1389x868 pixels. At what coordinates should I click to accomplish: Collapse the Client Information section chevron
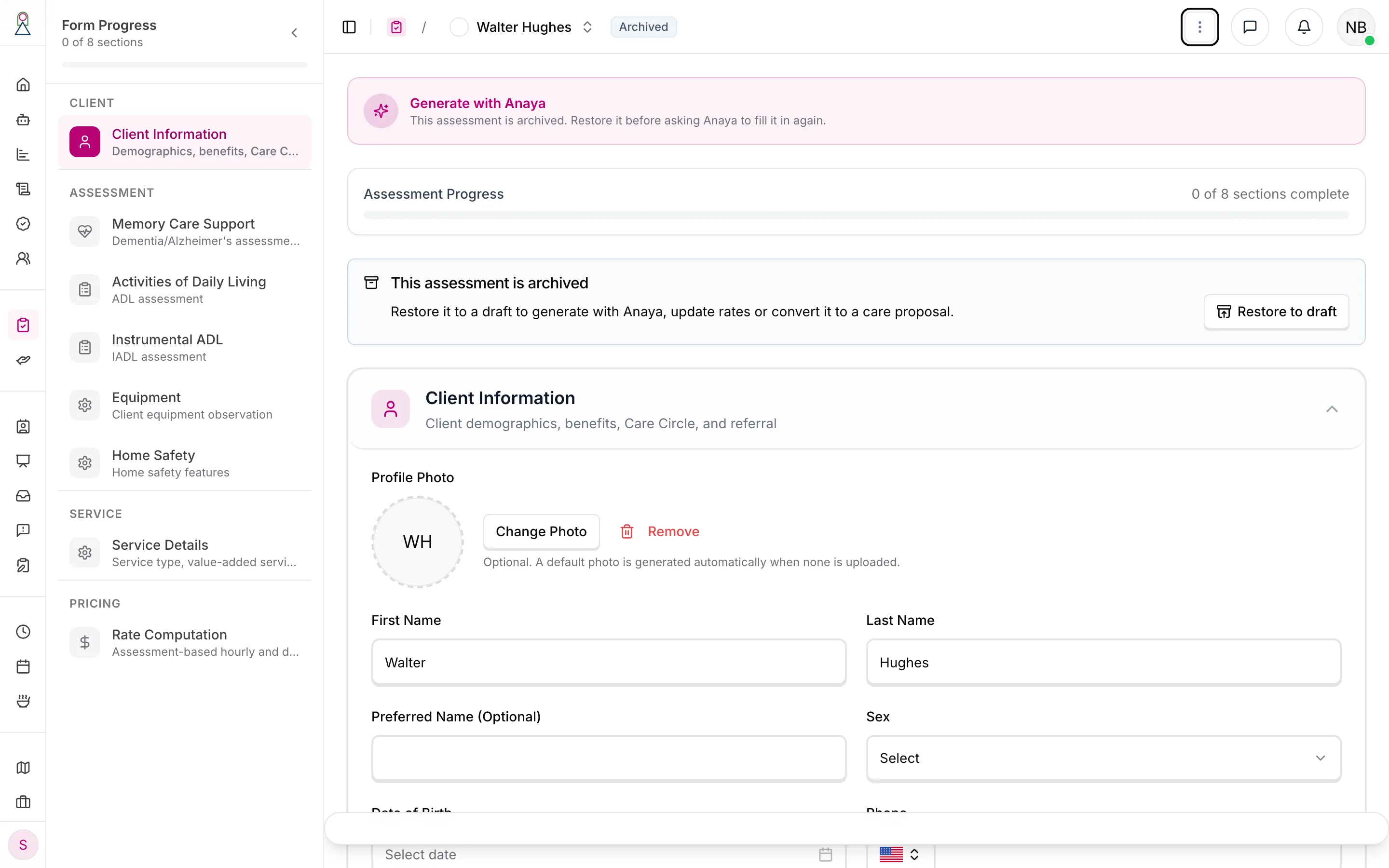tap(1332, 409)
